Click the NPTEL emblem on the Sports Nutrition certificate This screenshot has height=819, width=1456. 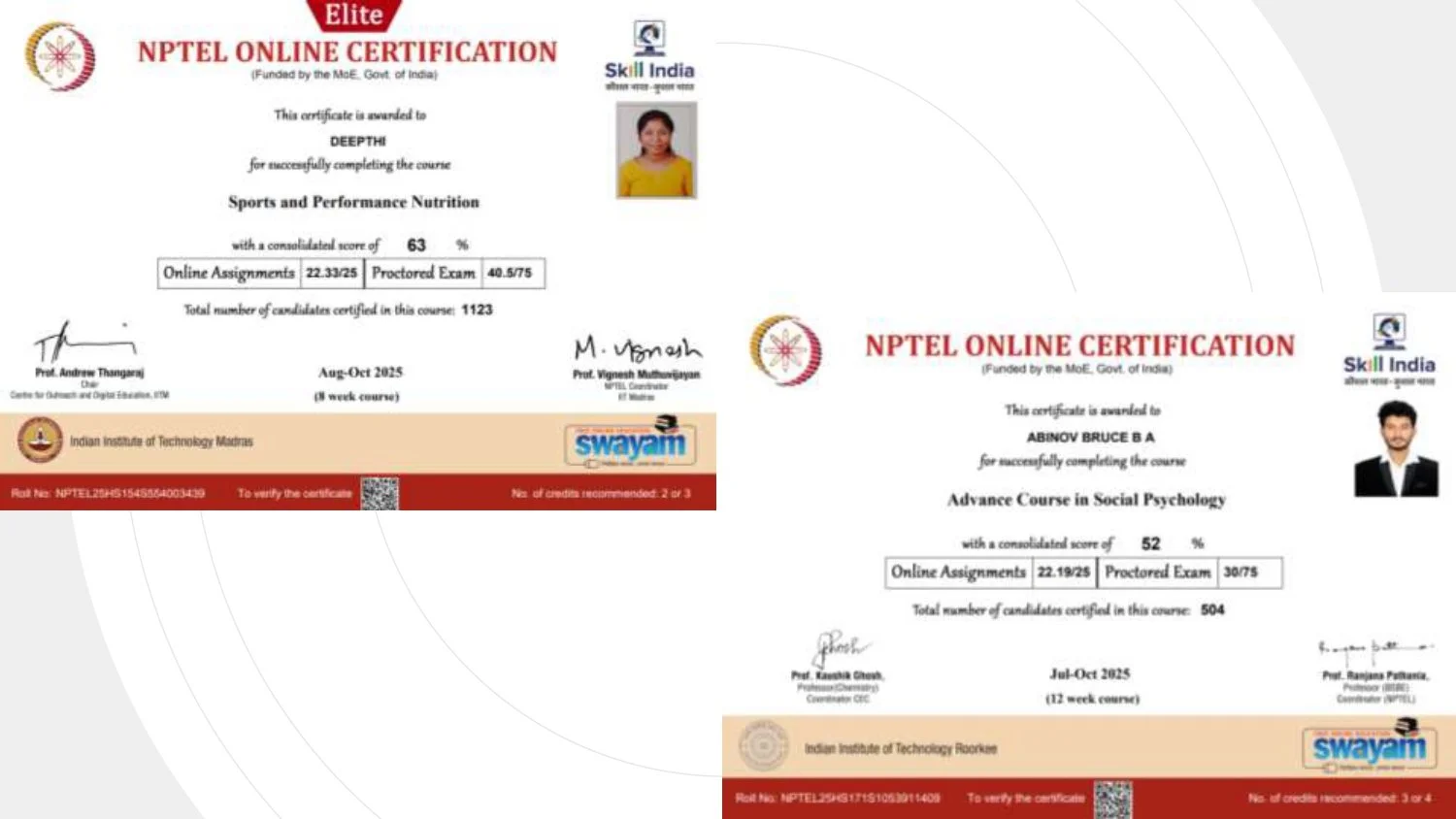tap(60, 56)
